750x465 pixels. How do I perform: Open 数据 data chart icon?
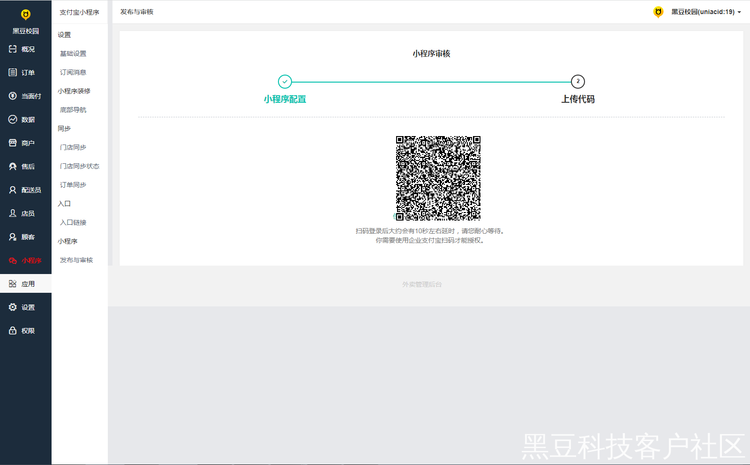pos(13,119)
